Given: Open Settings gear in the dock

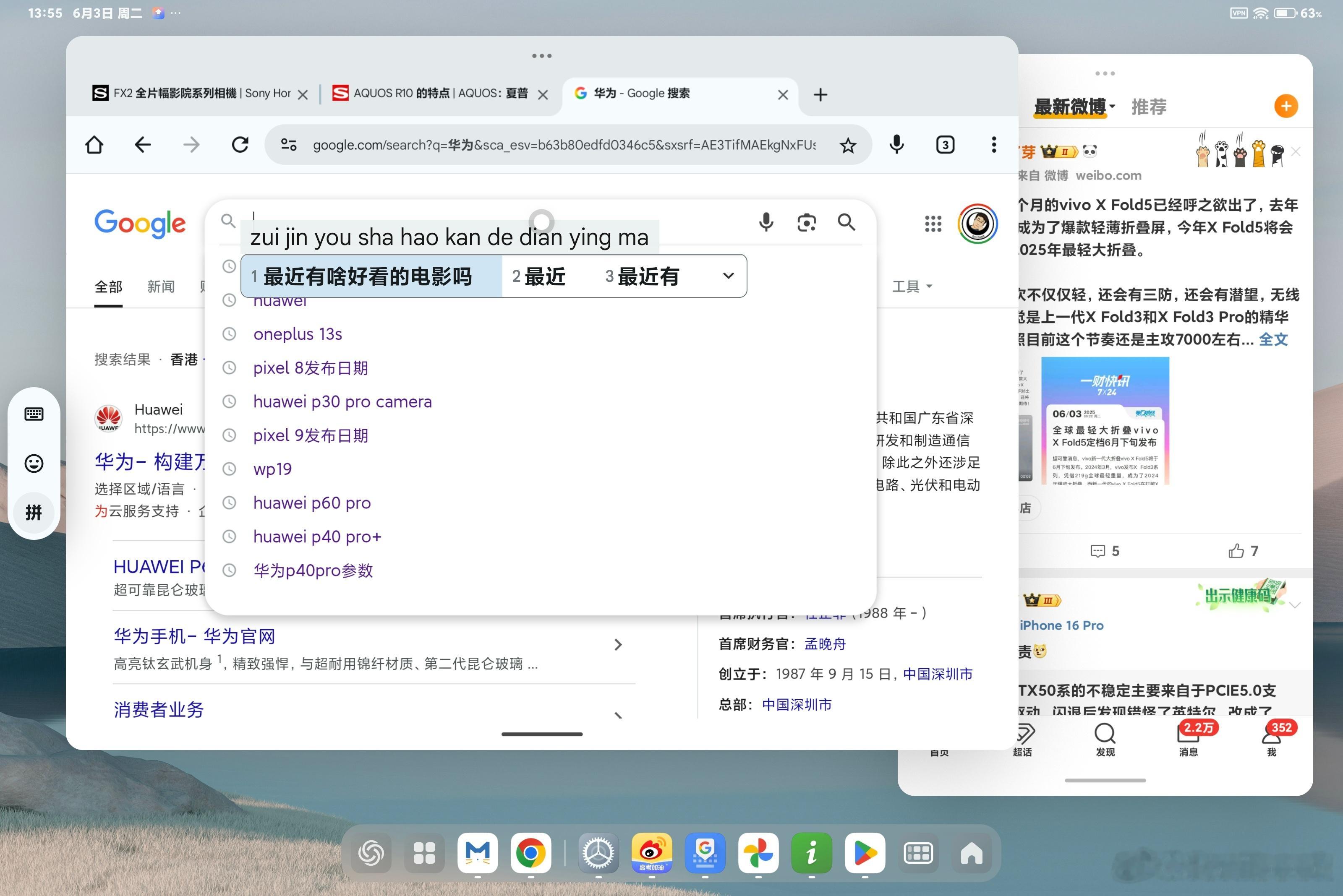Looking at the screenshot, I should click(x=598, y=852).
